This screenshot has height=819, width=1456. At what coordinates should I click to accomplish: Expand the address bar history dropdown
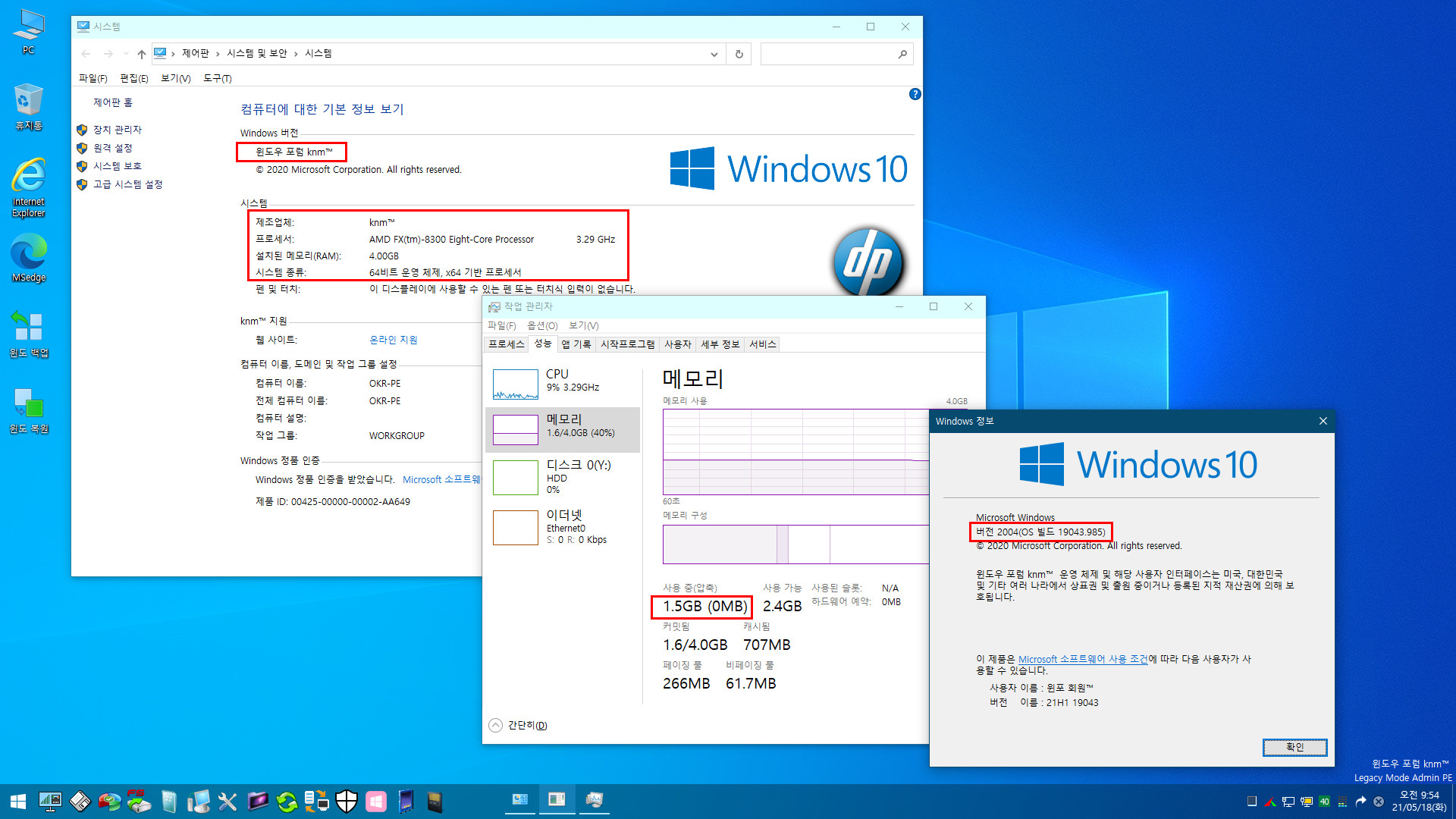tap(714, 54)
